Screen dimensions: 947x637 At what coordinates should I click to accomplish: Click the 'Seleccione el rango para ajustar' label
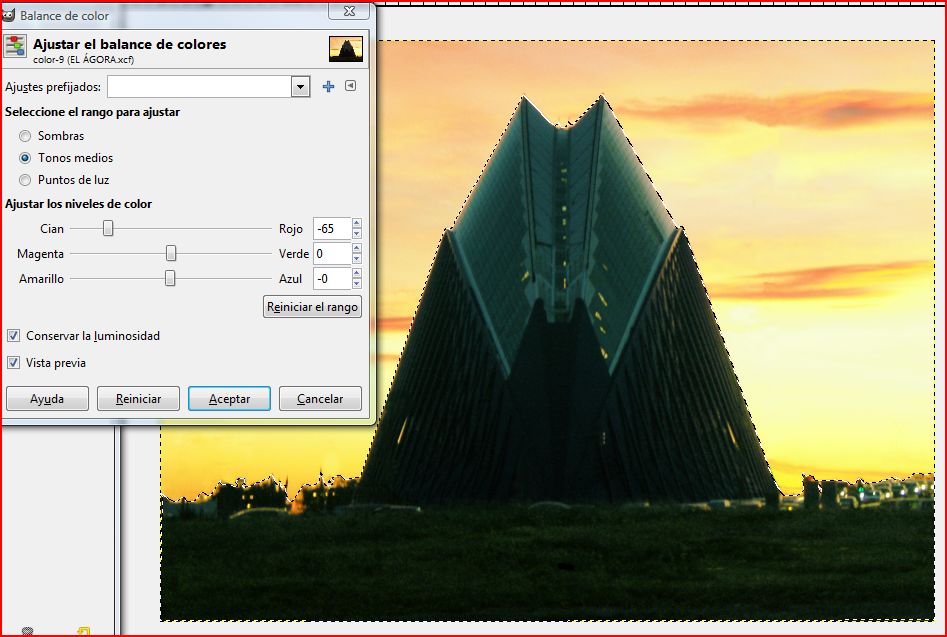[x=92, y=112]
